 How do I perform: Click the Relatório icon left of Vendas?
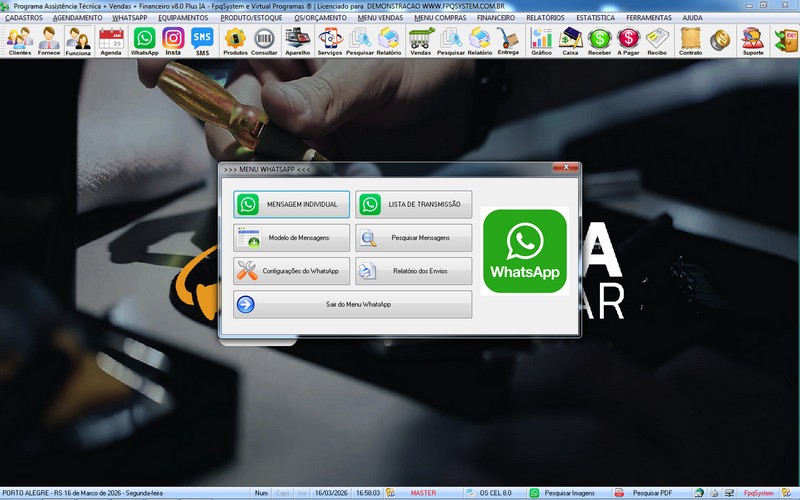click(389, 41)
